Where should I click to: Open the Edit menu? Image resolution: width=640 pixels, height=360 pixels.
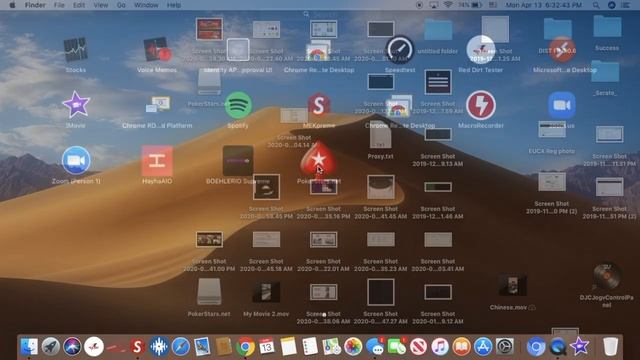pyautogui.click(x=79, y=5)
